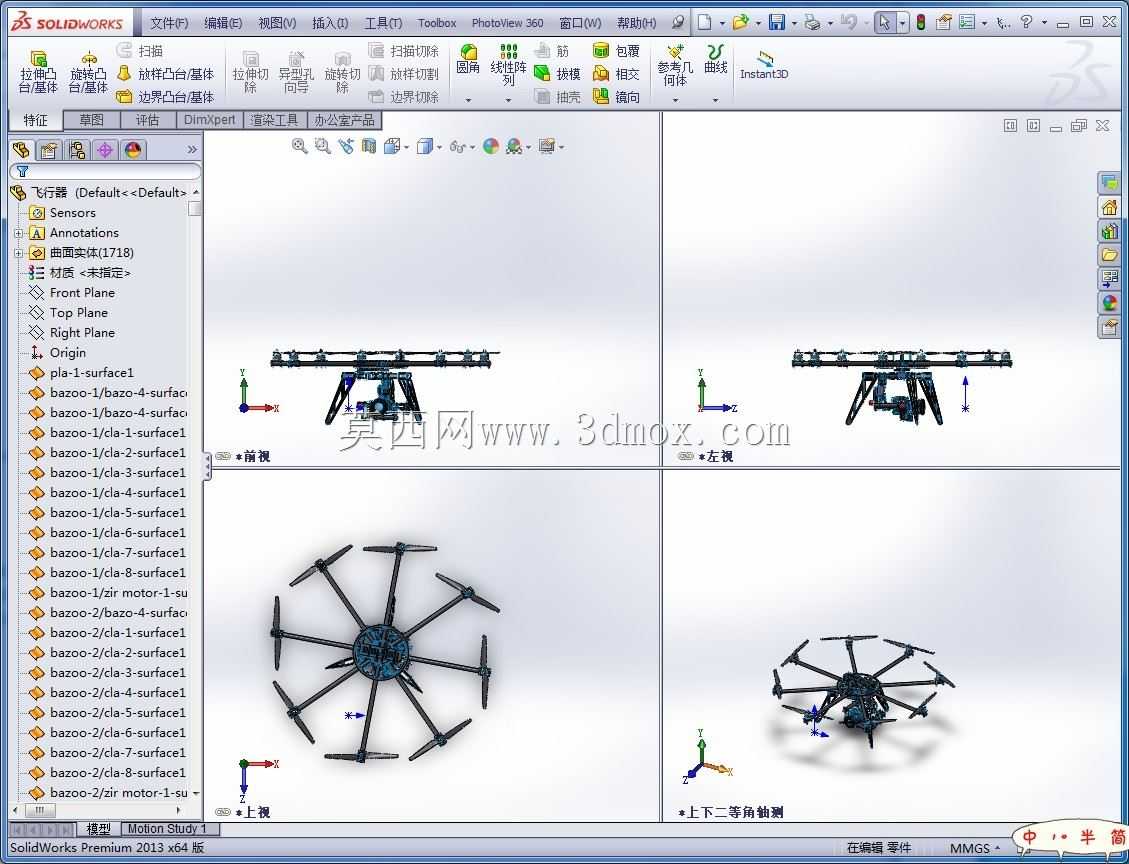Open the 插入(I) menu
The width and height of the screenshot is (1129, 864).
[330, 23]
